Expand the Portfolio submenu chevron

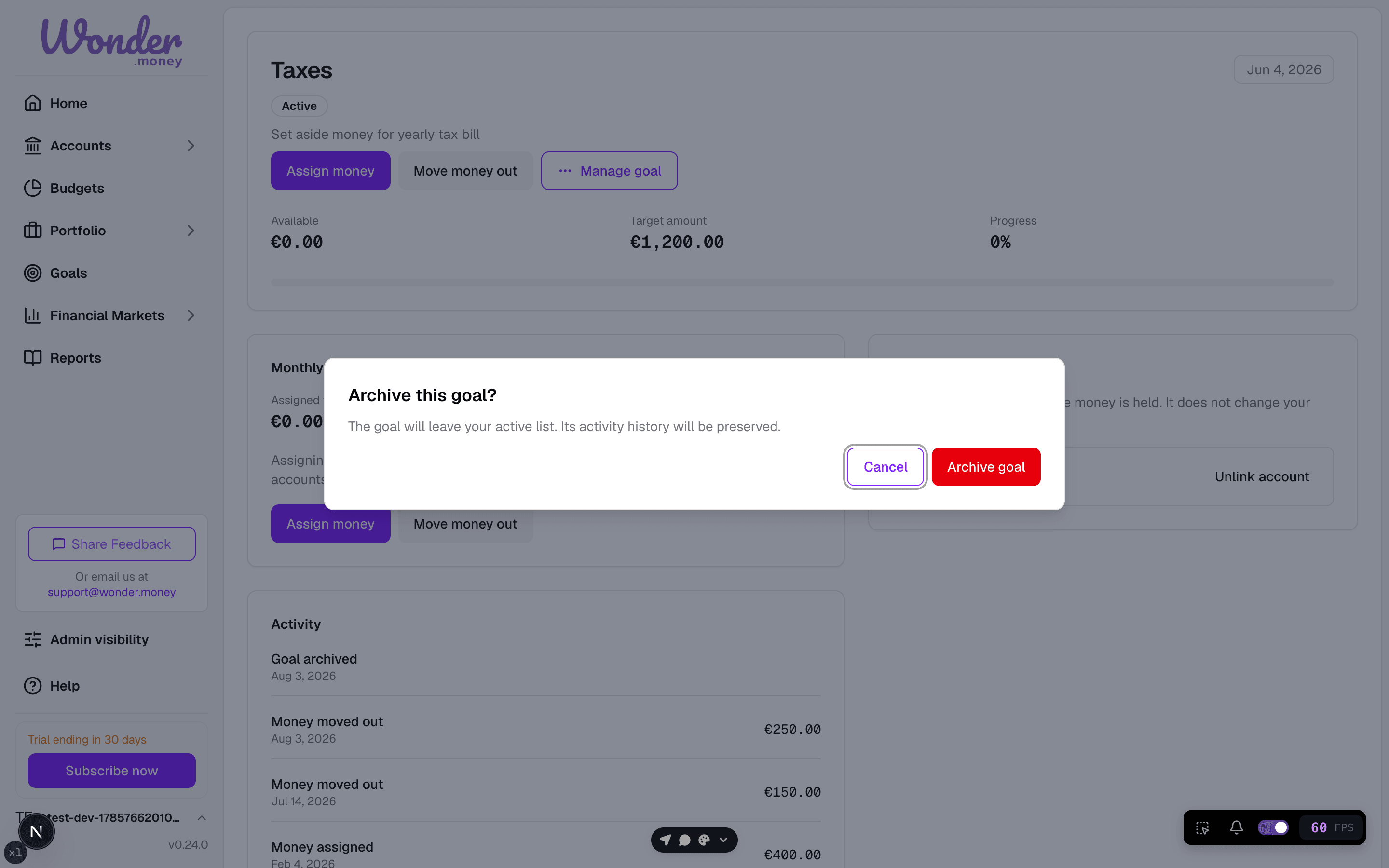tap(191, 231)
